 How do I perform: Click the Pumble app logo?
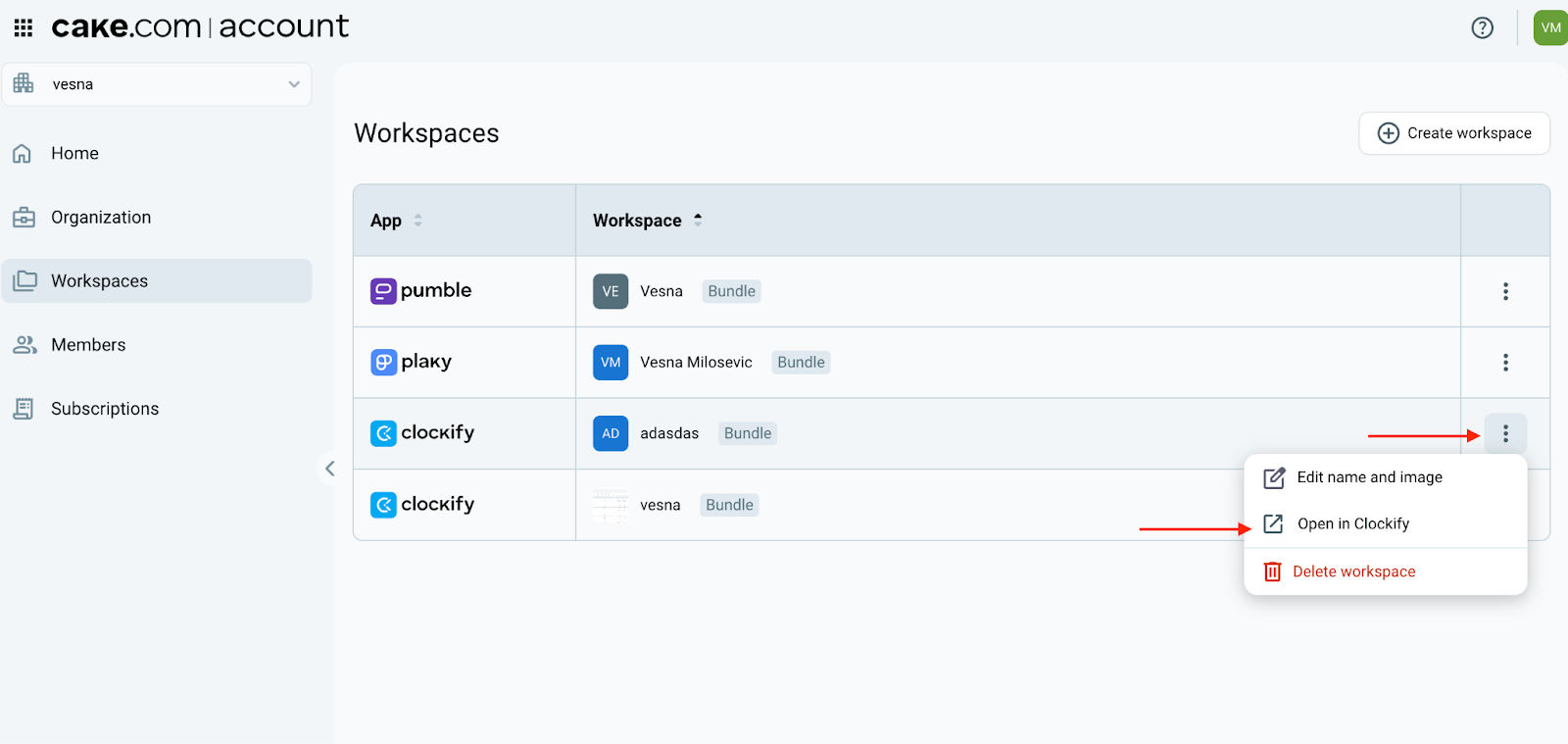tap(421, 291)
